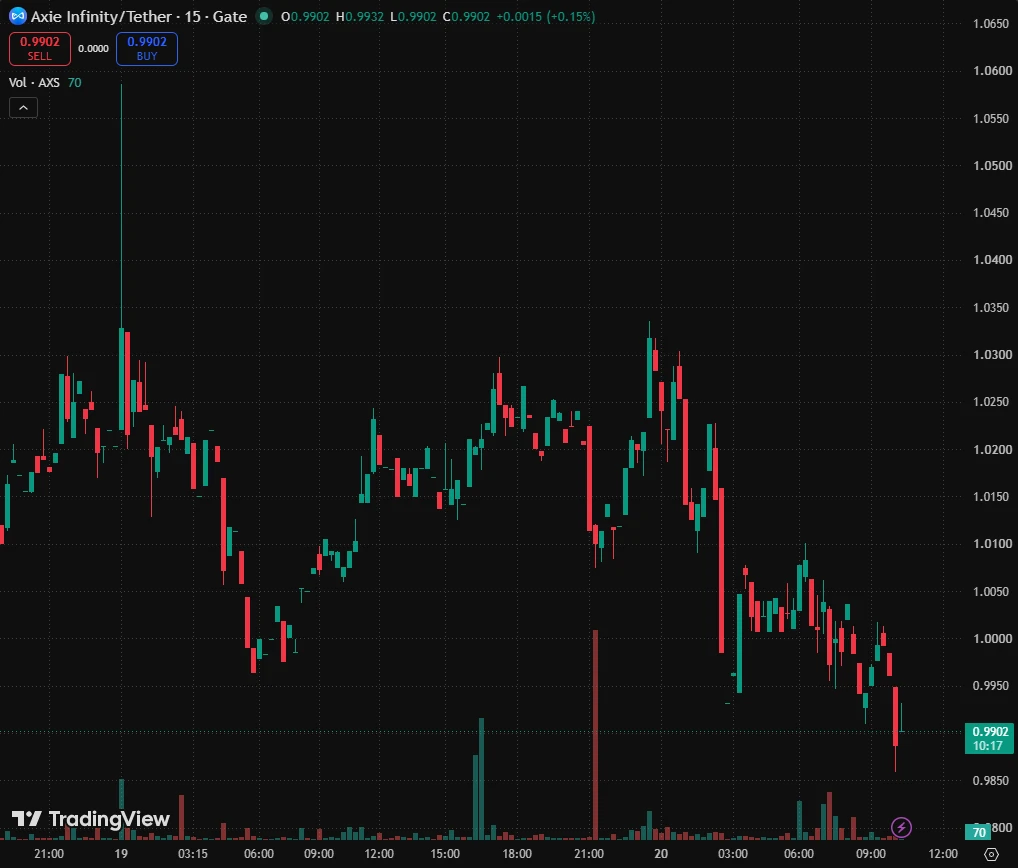Click the 03:15 time axis label
This screenshot has width=1018, height=868.
point(193,854)
